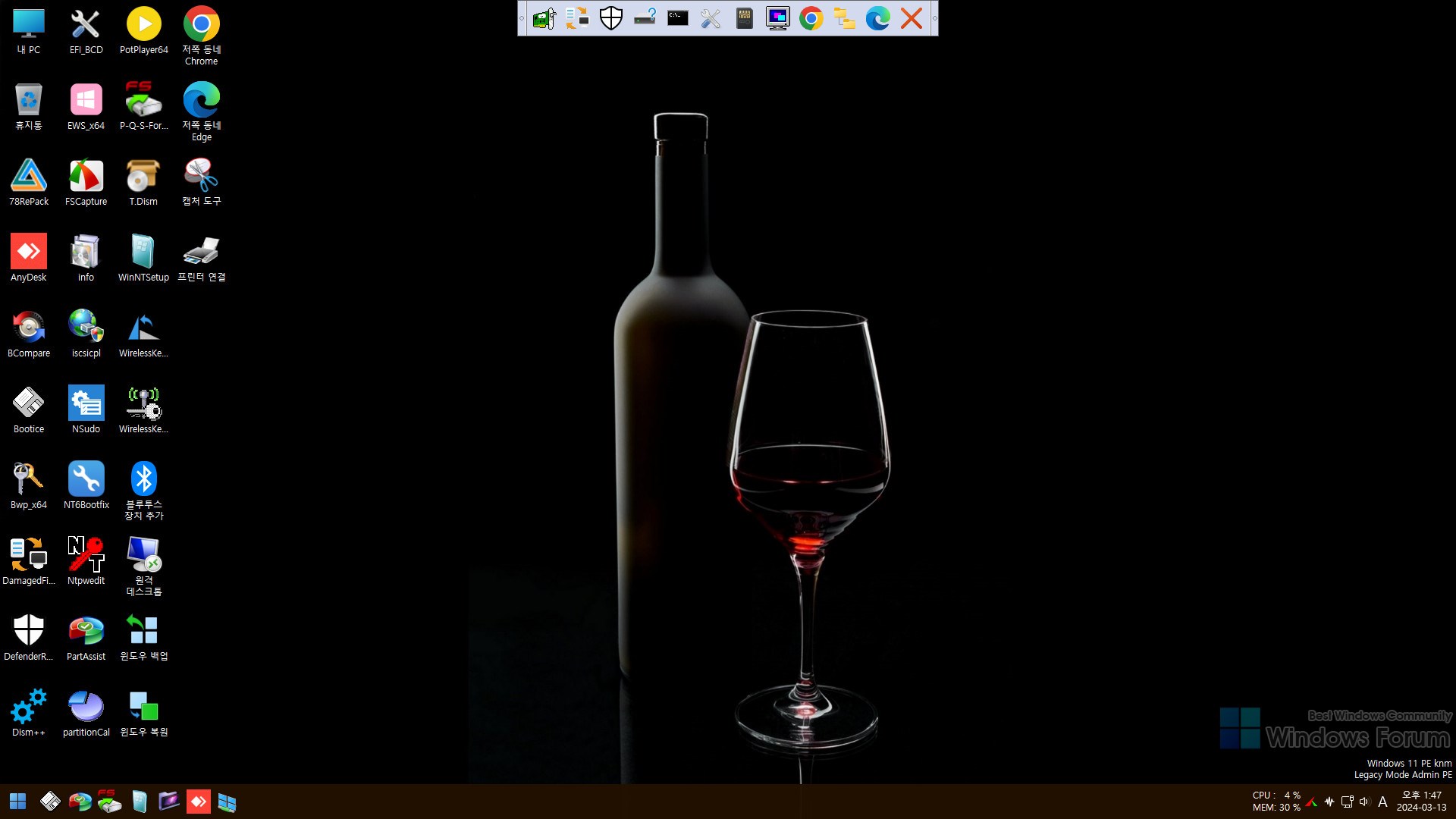
Task: Click the green network card icon in top dock
Action: (x=544, y=18)
